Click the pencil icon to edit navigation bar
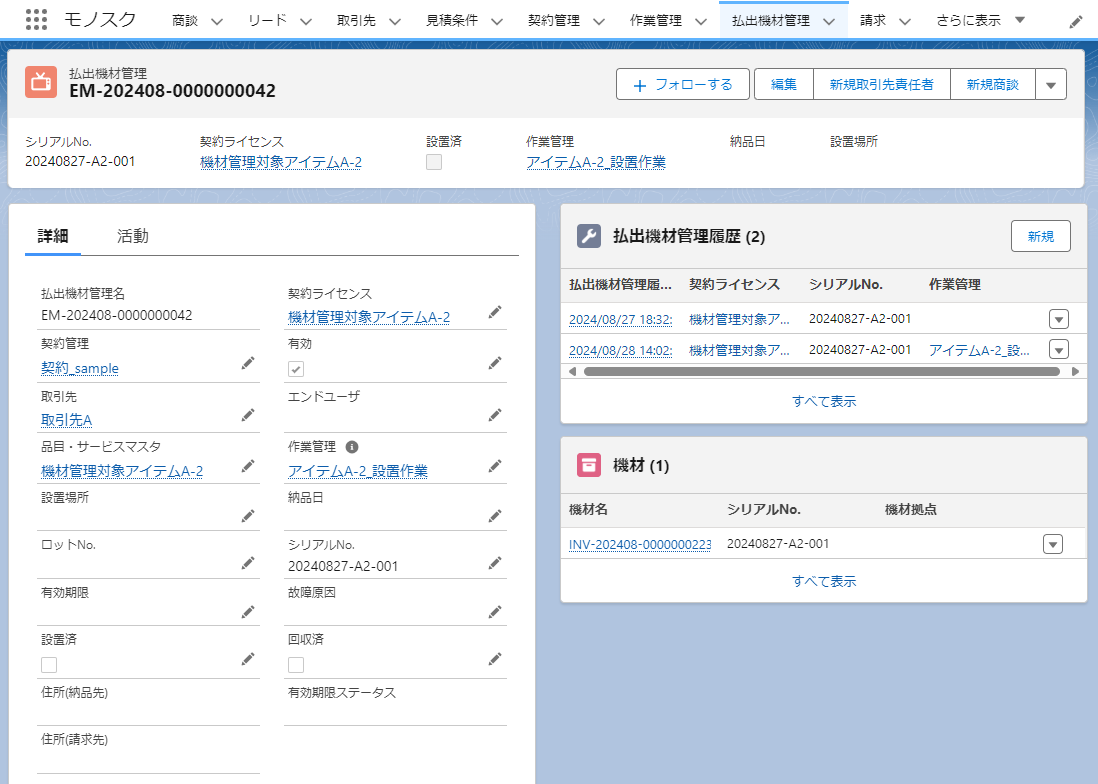This screenshot has height=784, width=1098. tap(1075, 21)
